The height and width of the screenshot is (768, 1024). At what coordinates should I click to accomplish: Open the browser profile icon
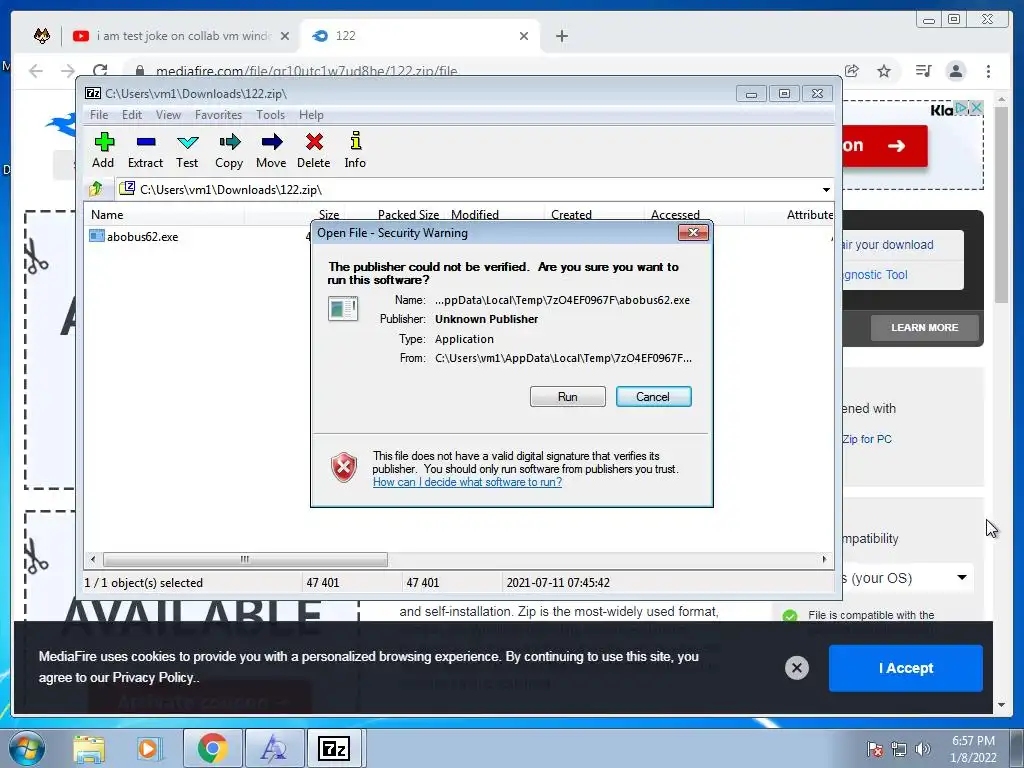click(956, 71)
